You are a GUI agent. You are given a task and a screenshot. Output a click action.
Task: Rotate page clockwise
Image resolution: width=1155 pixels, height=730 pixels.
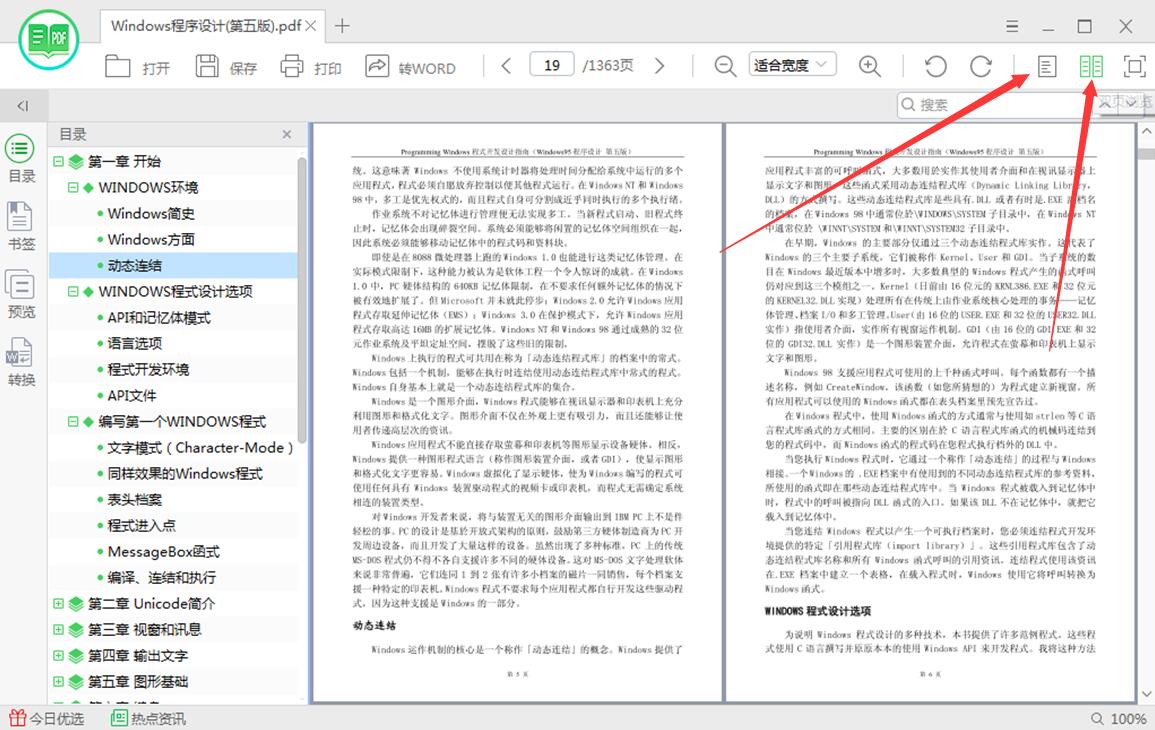click(x=980, y=66)
